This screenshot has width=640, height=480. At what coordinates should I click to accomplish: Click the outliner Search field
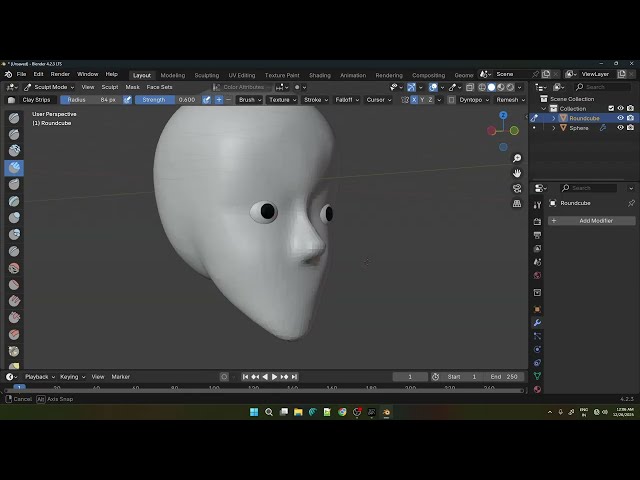(x=602, y=87)
